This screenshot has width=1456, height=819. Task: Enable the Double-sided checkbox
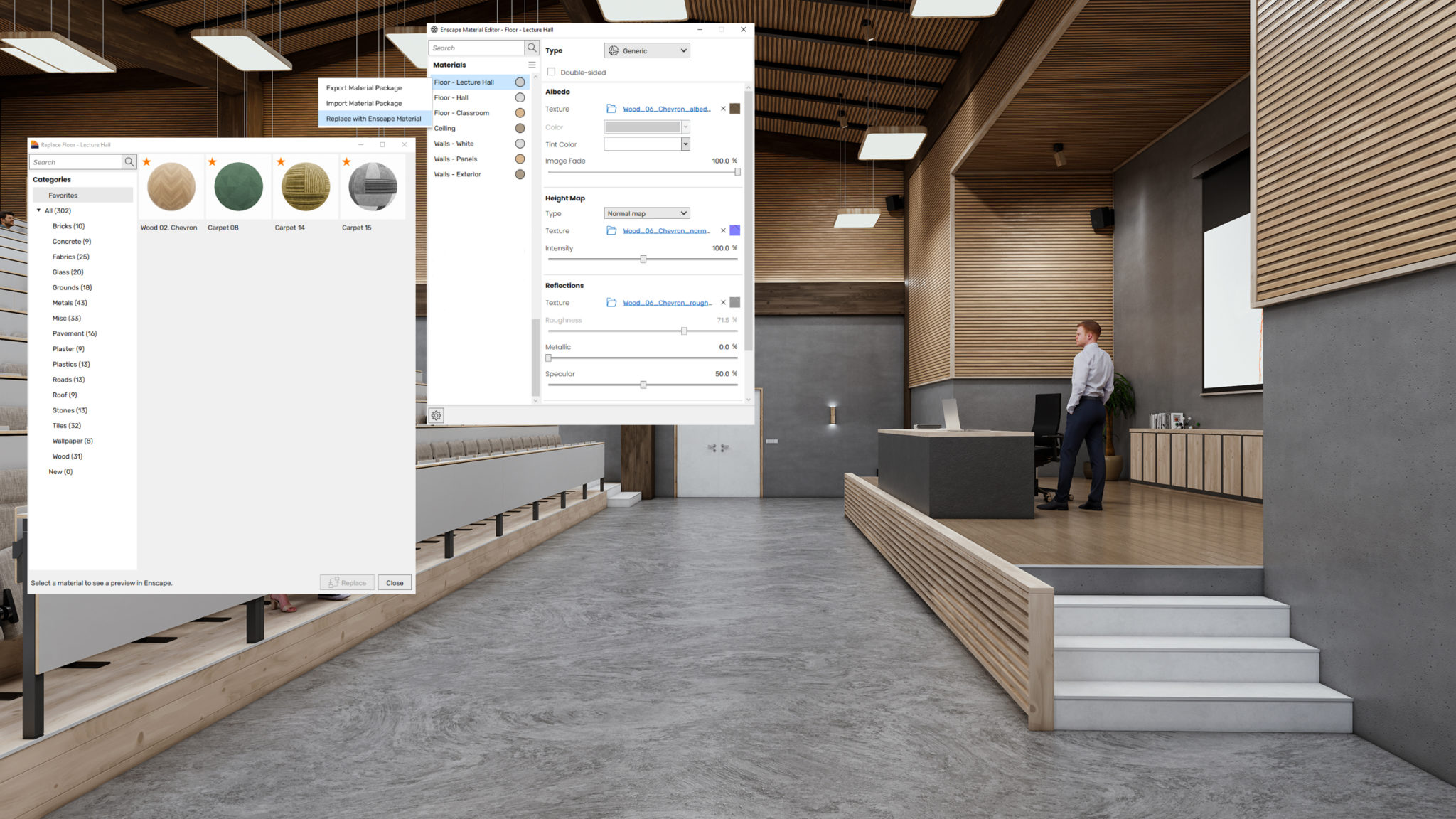point(552,72)
